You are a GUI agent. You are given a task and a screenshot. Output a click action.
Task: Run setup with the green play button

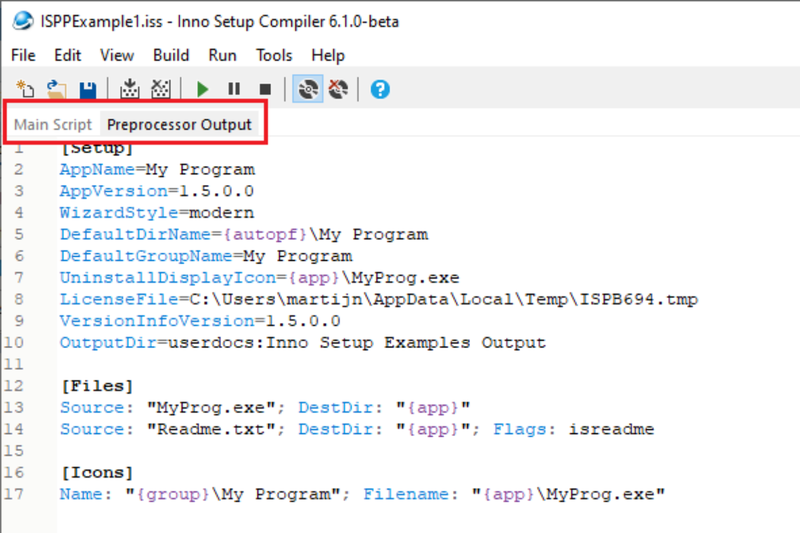coord(203,89)
